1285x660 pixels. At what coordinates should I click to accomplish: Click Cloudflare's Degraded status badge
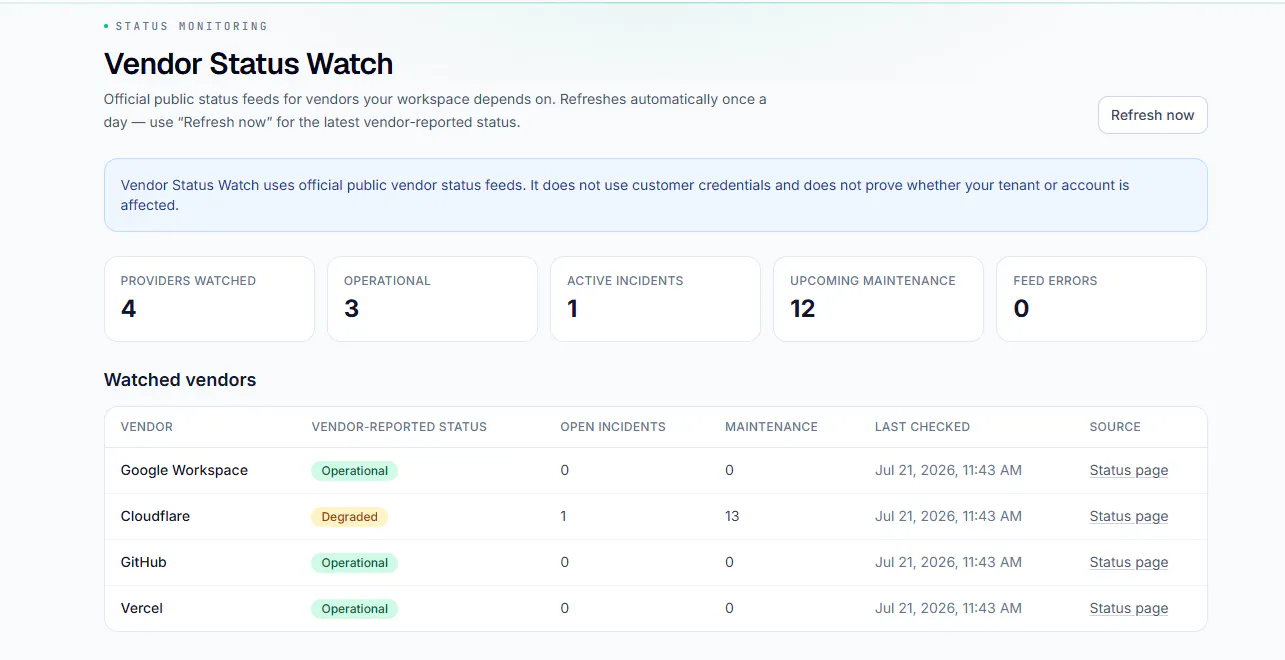click(349, 517)
